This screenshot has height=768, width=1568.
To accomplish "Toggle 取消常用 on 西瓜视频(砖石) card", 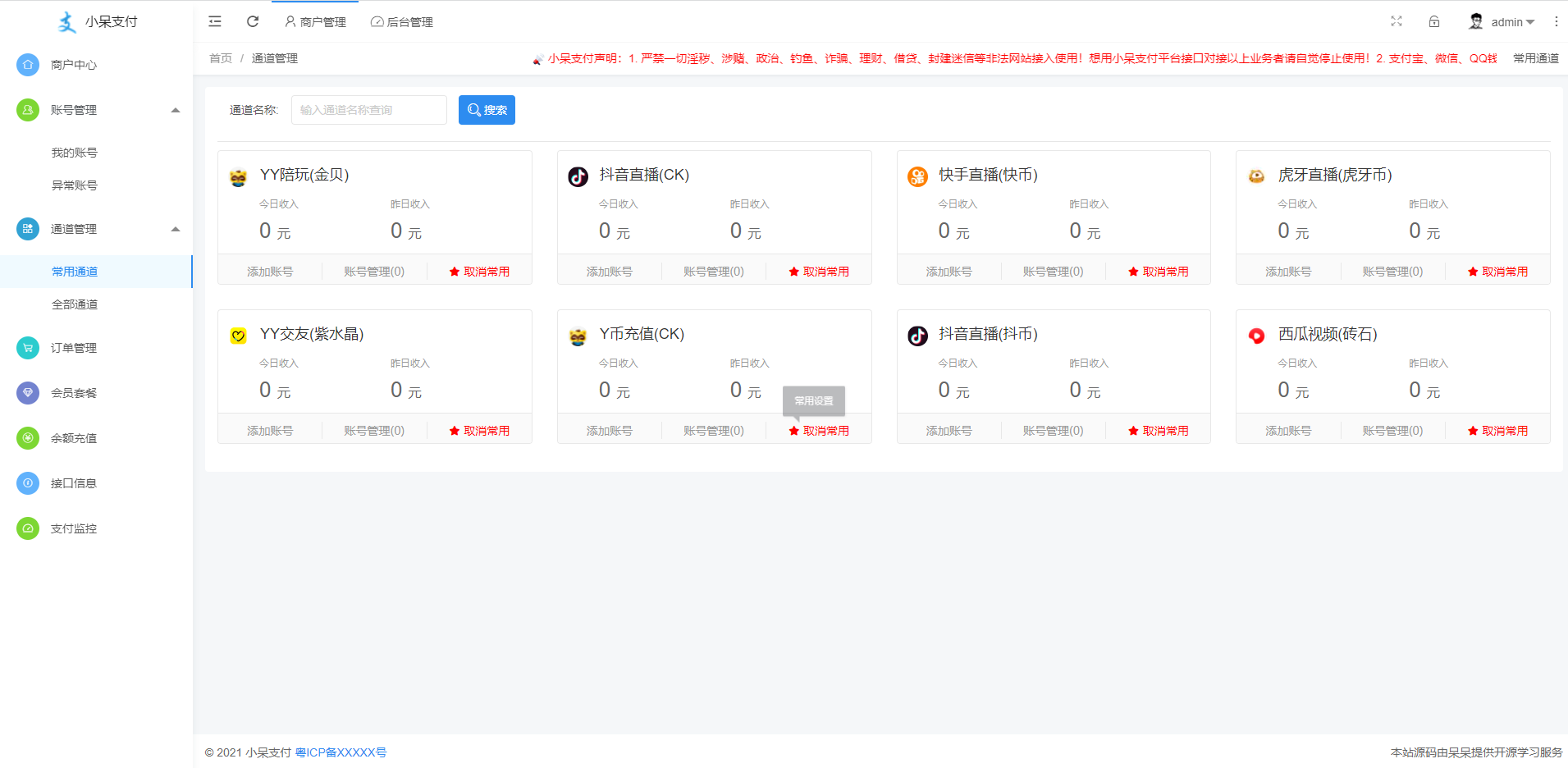I will [x=1498, y=429].
